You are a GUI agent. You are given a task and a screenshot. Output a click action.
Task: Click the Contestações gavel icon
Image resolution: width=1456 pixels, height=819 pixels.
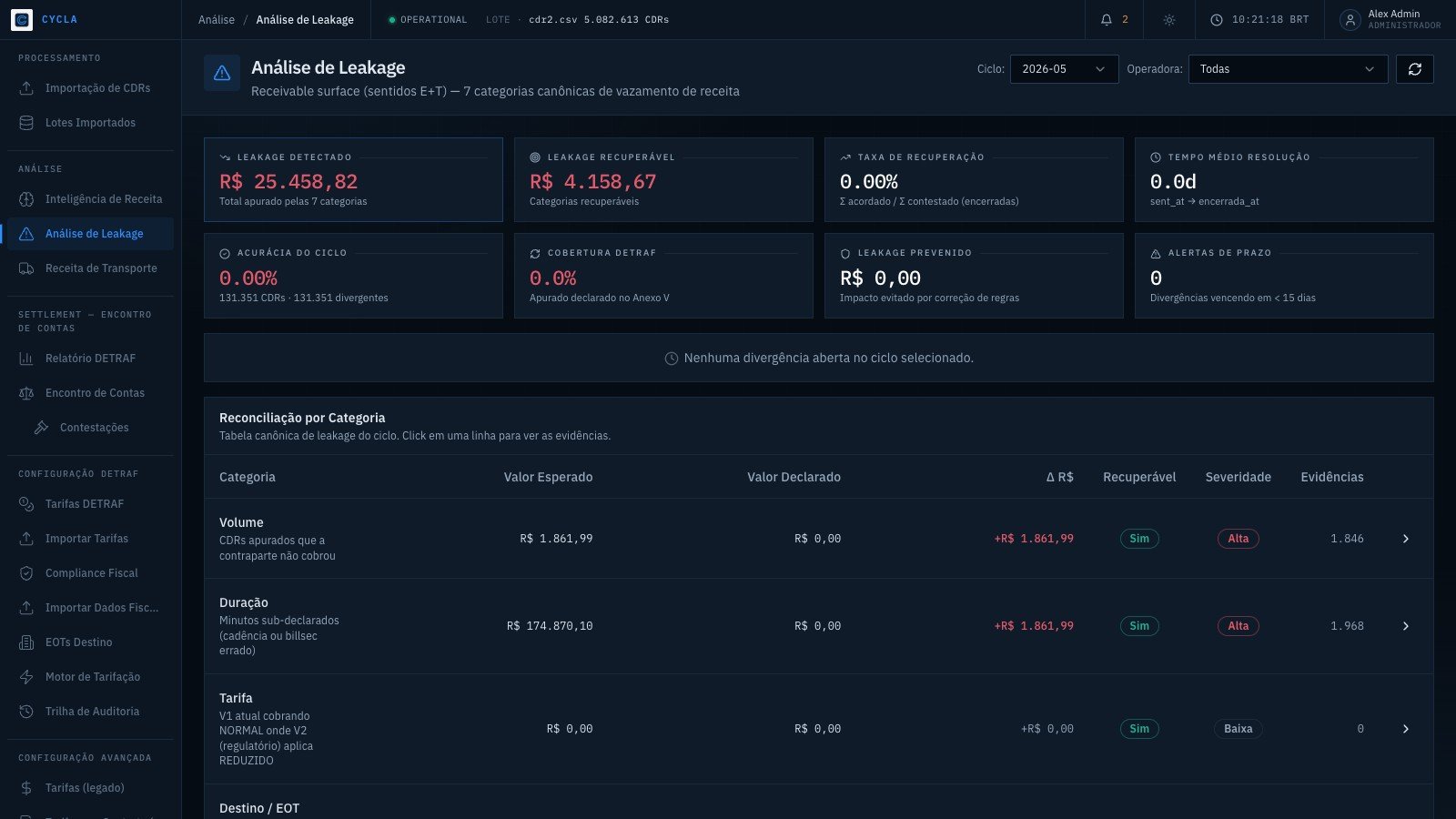[x=41, y=428]
